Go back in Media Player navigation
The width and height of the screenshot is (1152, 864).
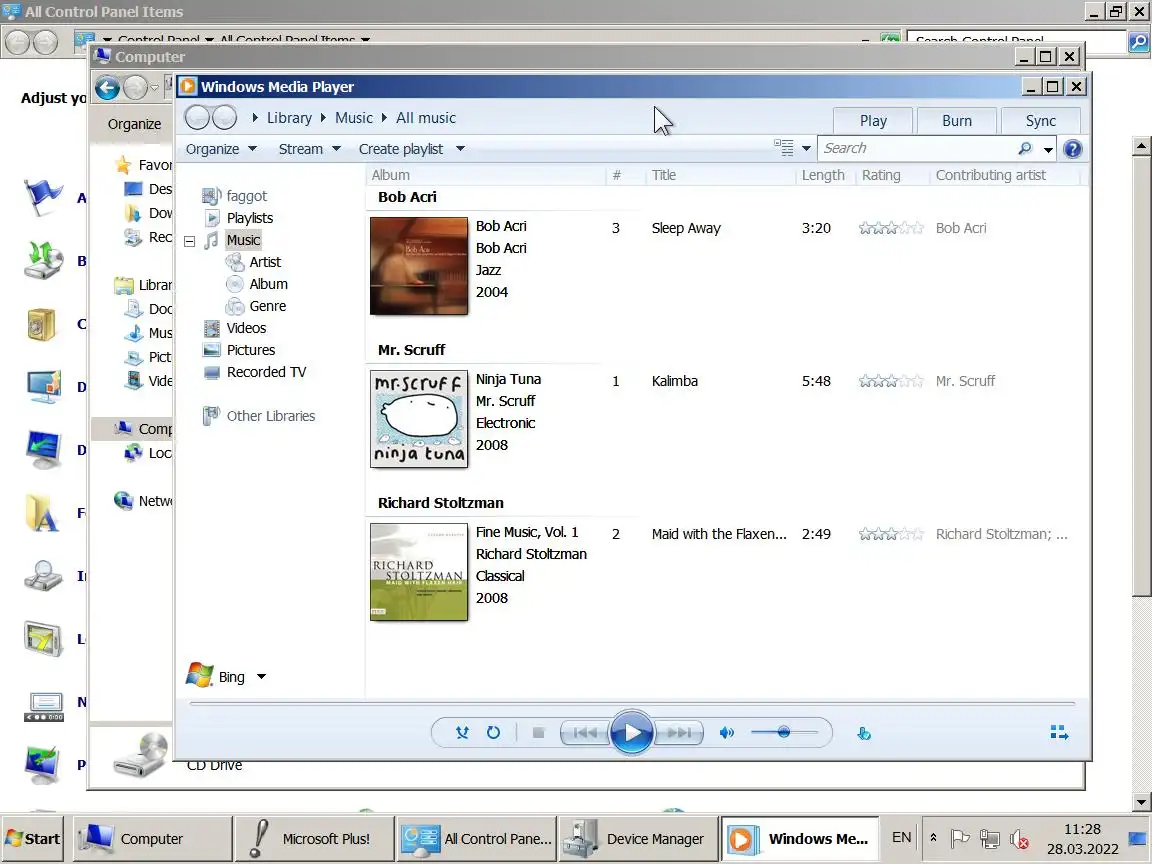point(198,118)
